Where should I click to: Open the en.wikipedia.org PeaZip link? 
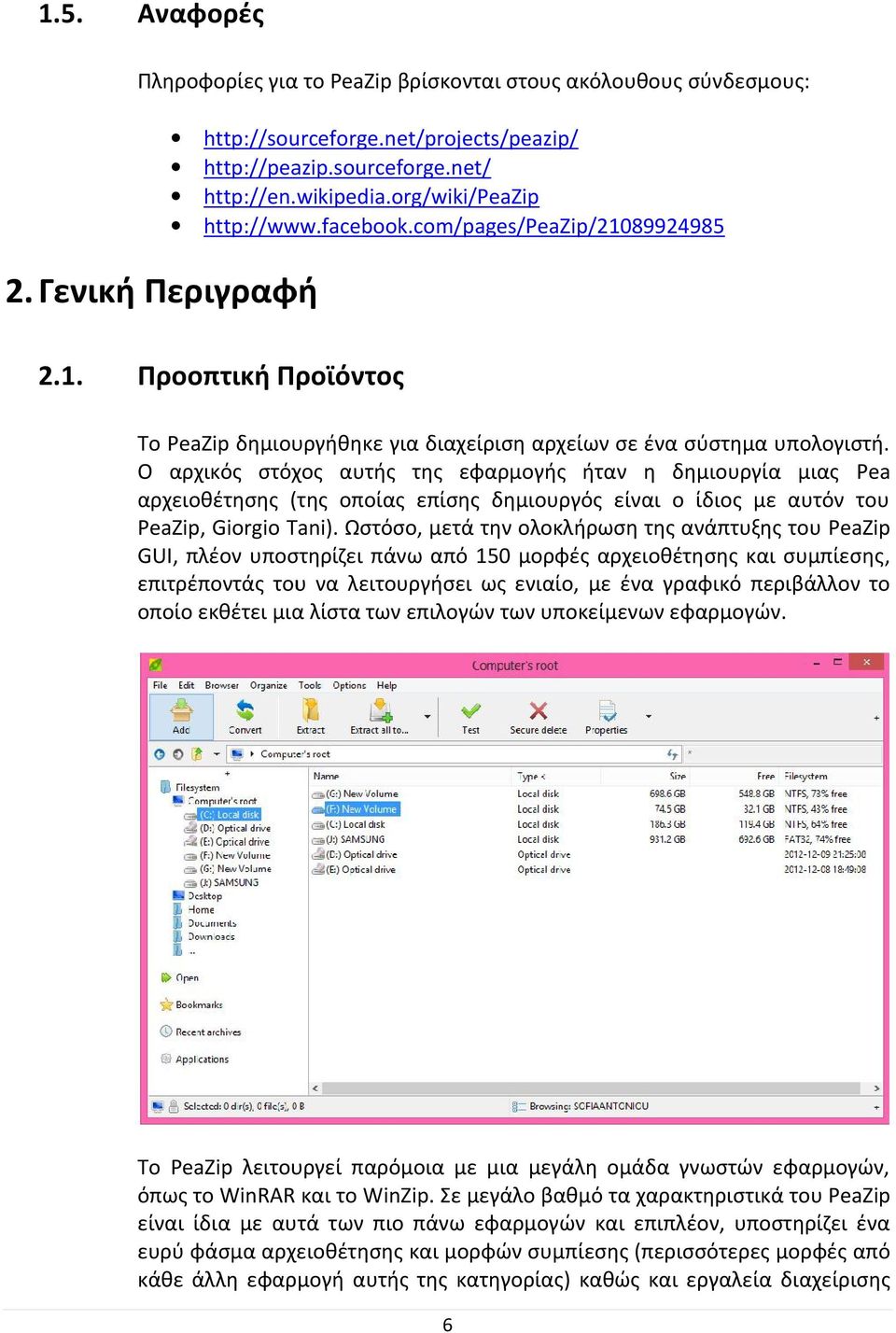[371, 196]
